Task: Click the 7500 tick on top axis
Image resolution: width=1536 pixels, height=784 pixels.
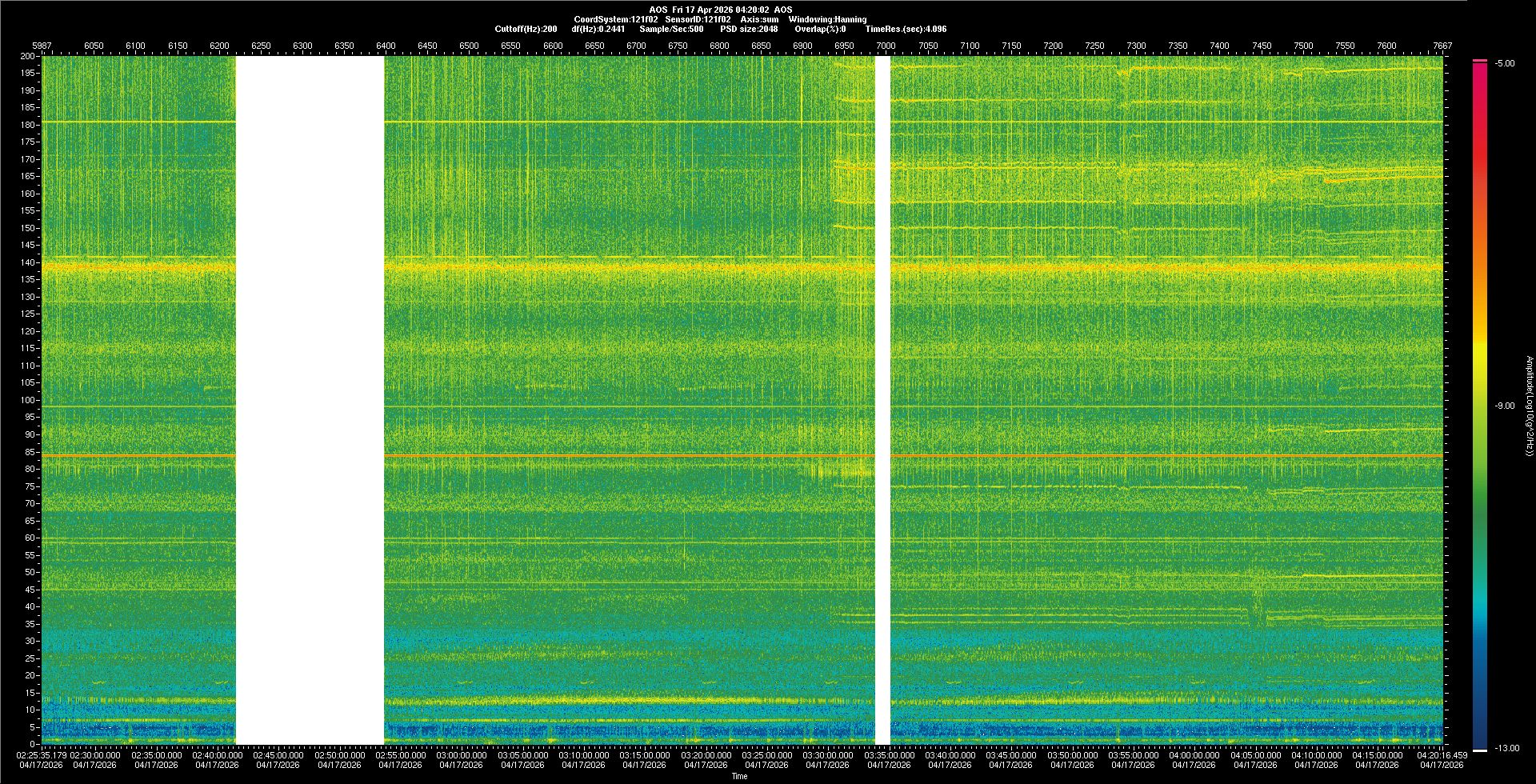Action: coord(1303,46)
